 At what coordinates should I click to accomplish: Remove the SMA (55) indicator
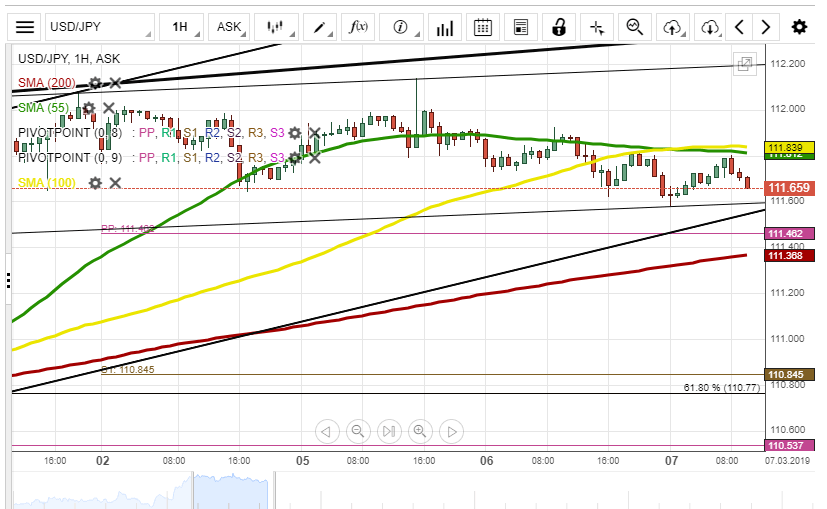(x=109, y=108)
